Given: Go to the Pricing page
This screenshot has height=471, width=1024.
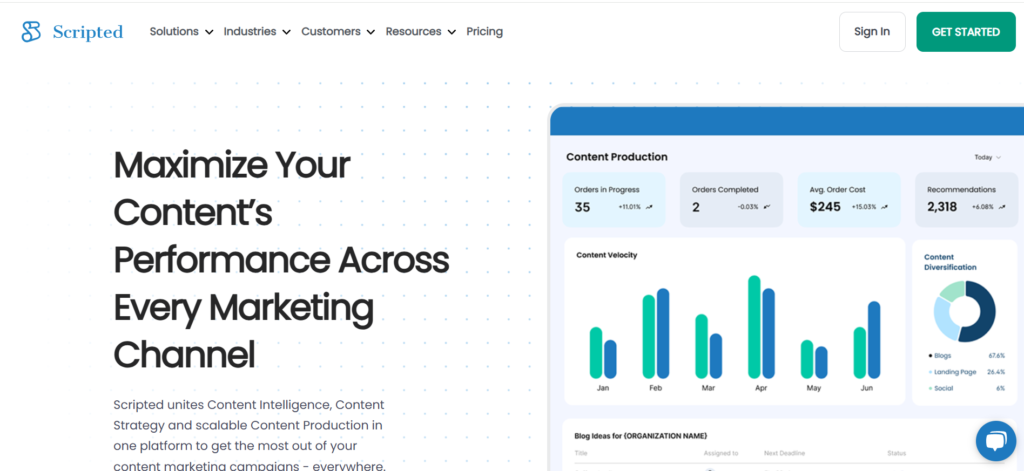Looking at the screenshot, I should tap(485, 32).
